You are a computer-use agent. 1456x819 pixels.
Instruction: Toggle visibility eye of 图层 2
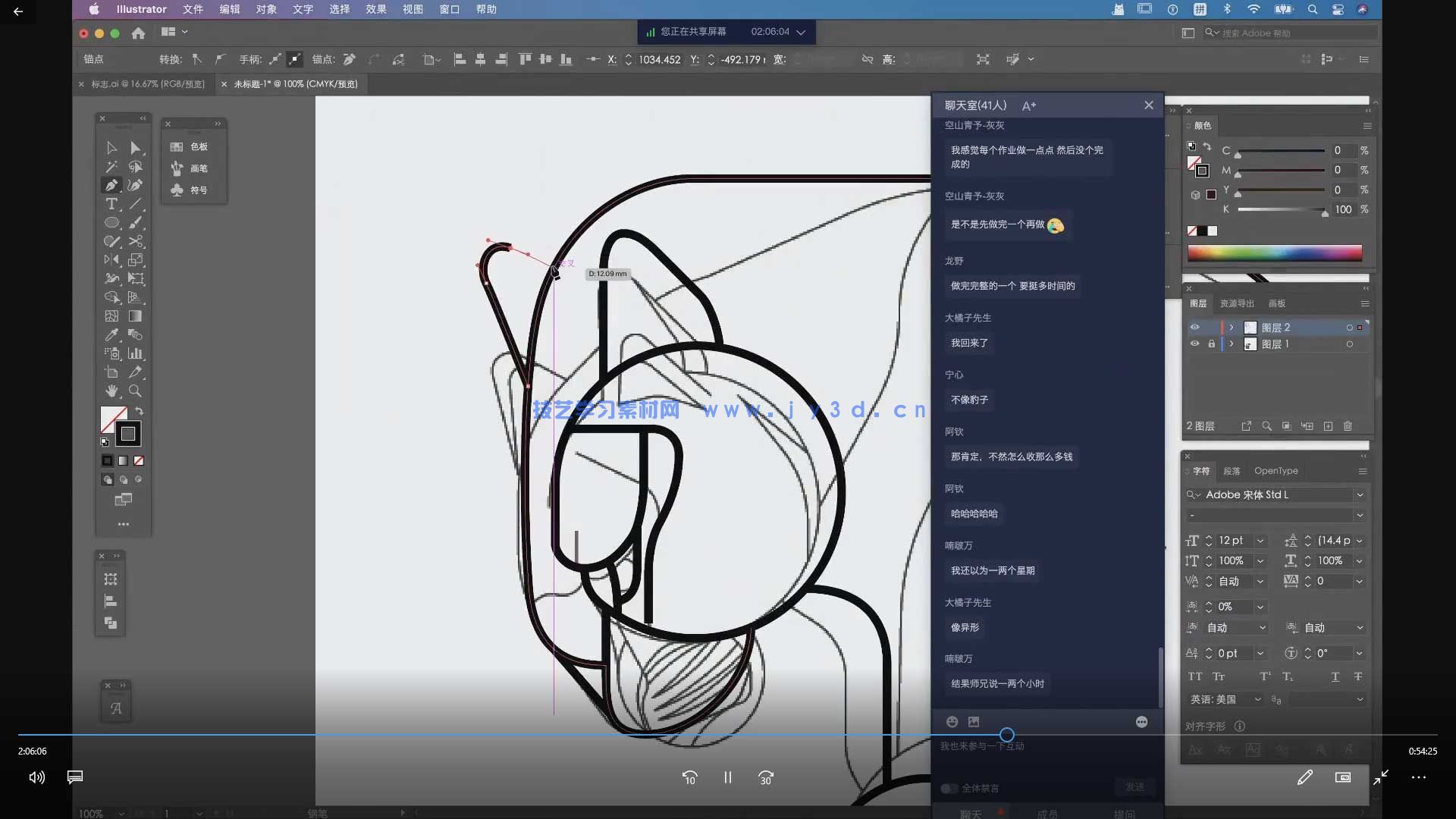tap(1194, 328)
